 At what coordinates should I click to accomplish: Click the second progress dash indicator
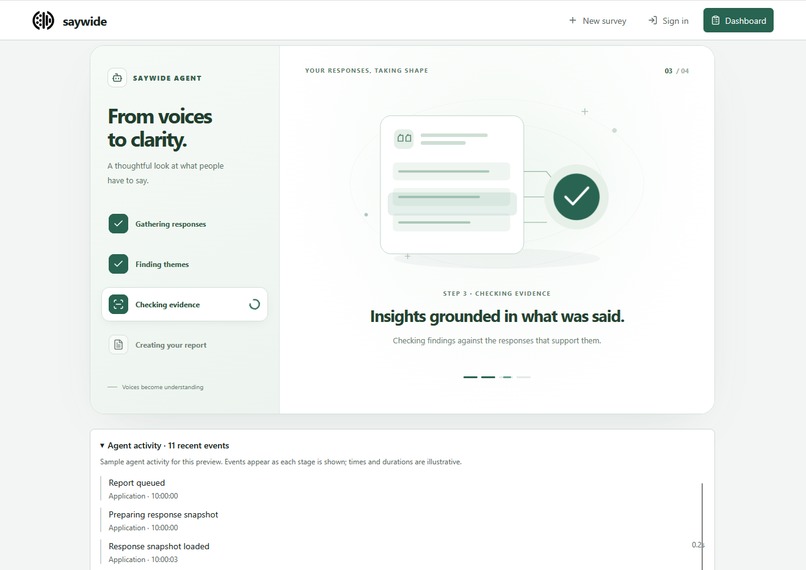point(488,377)
